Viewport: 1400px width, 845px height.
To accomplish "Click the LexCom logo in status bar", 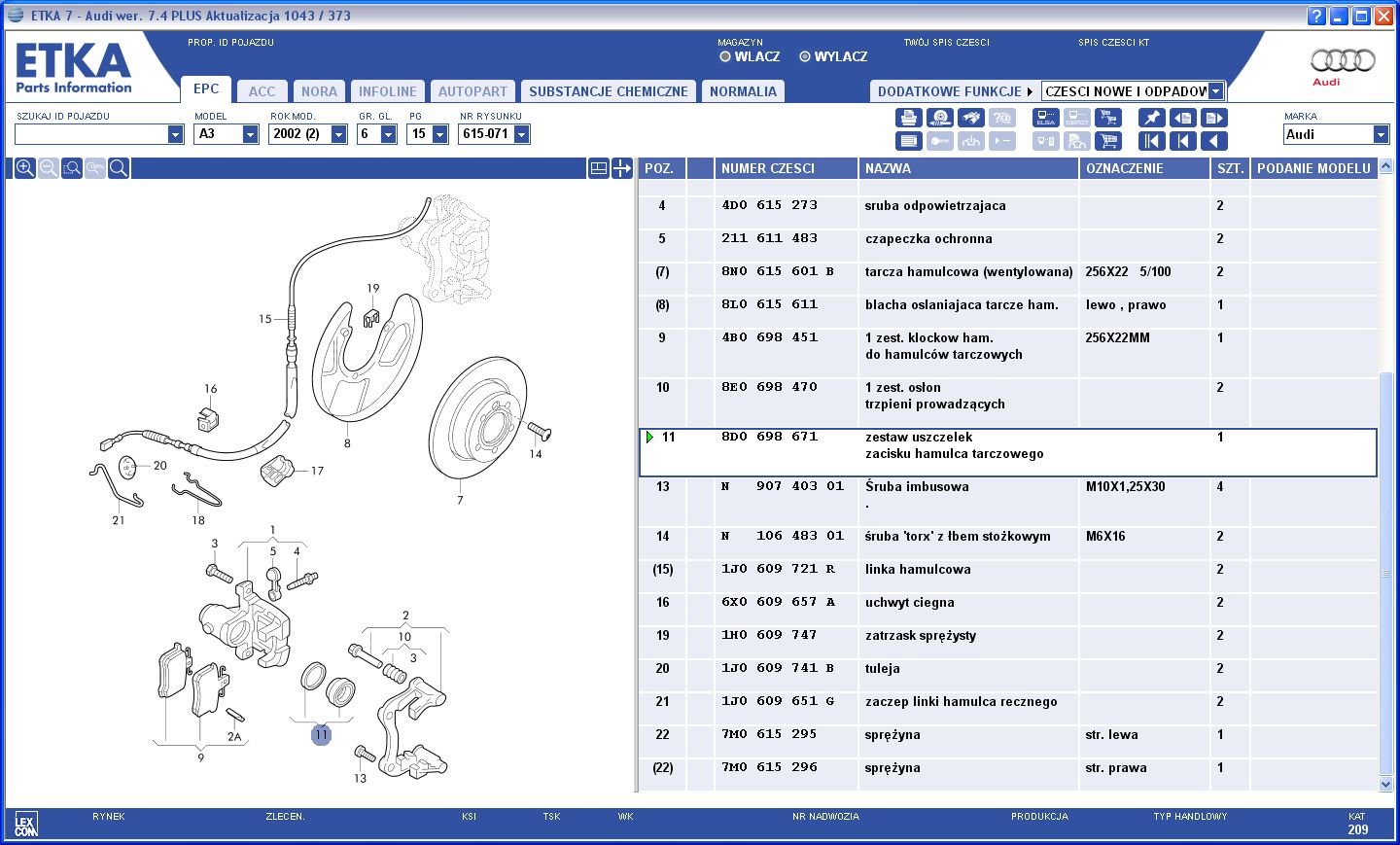I will pos(26,825).
